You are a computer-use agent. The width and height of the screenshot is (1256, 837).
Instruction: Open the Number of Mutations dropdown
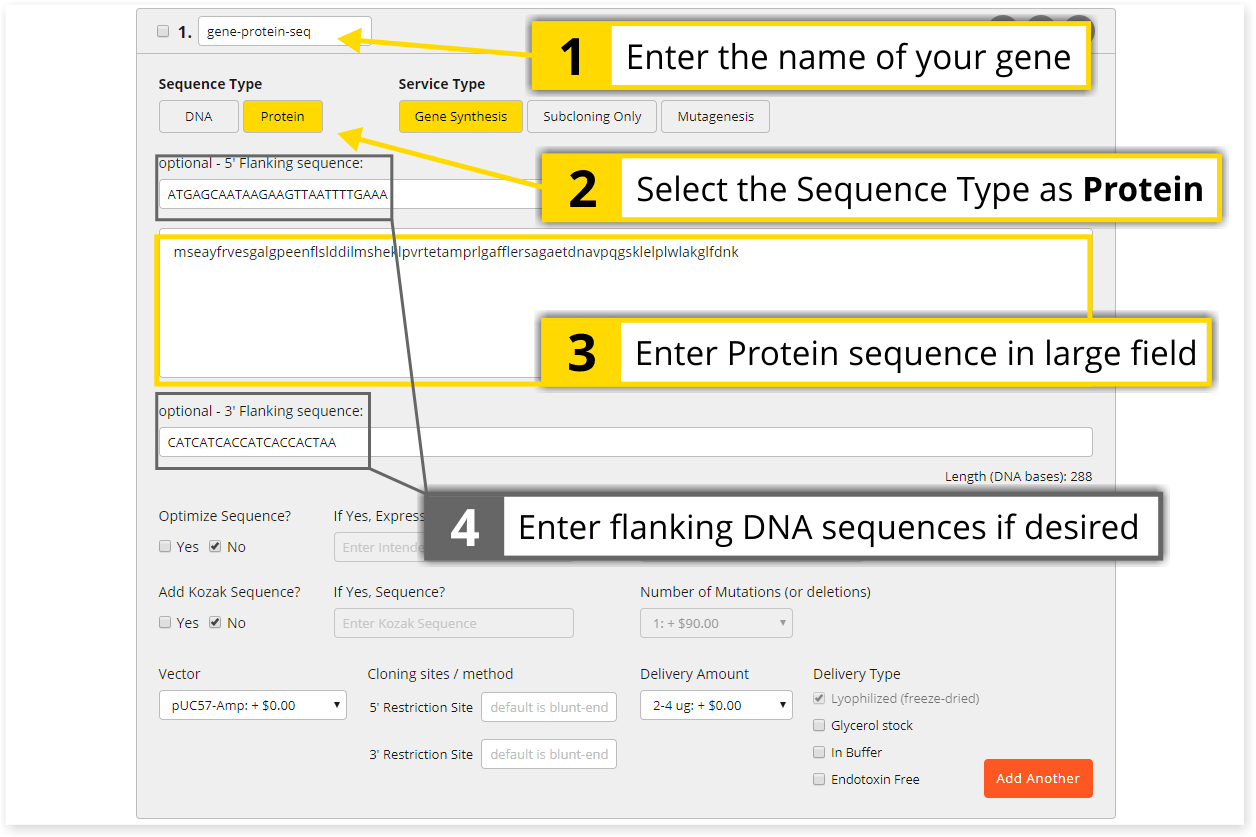[716, 623]
